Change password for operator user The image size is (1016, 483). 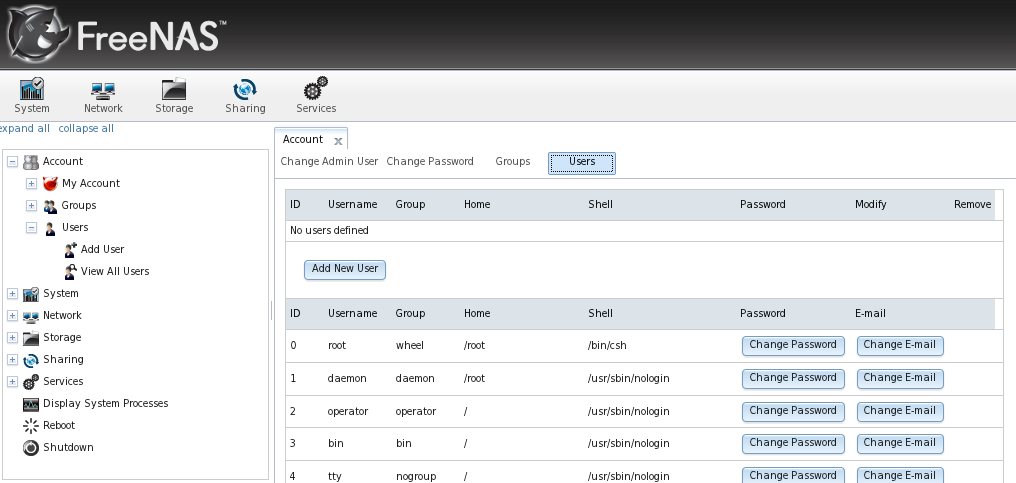pyautogui.click(x=793, y=412)
